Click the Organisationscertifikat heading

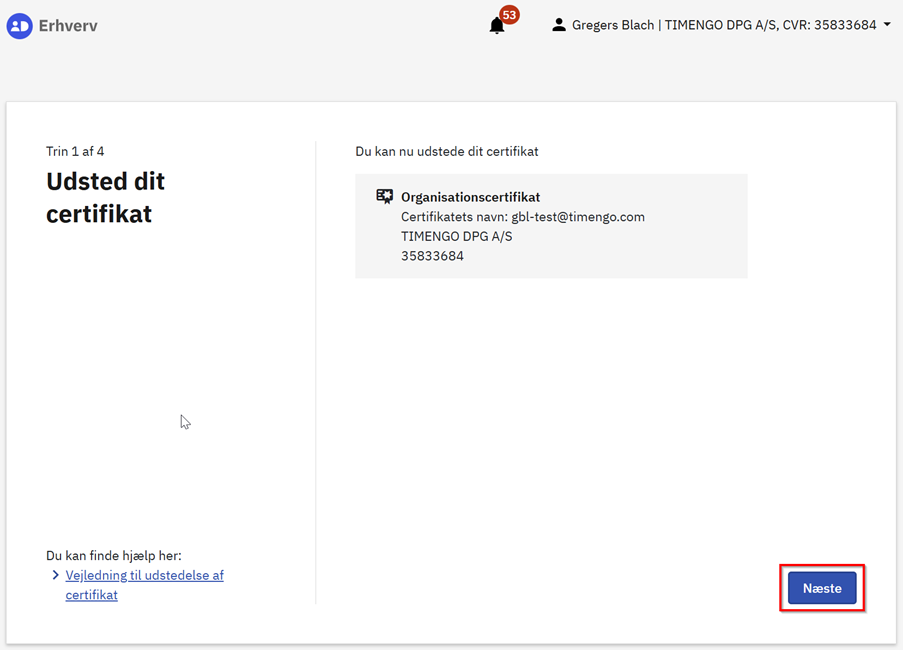[x=470, y=197]
